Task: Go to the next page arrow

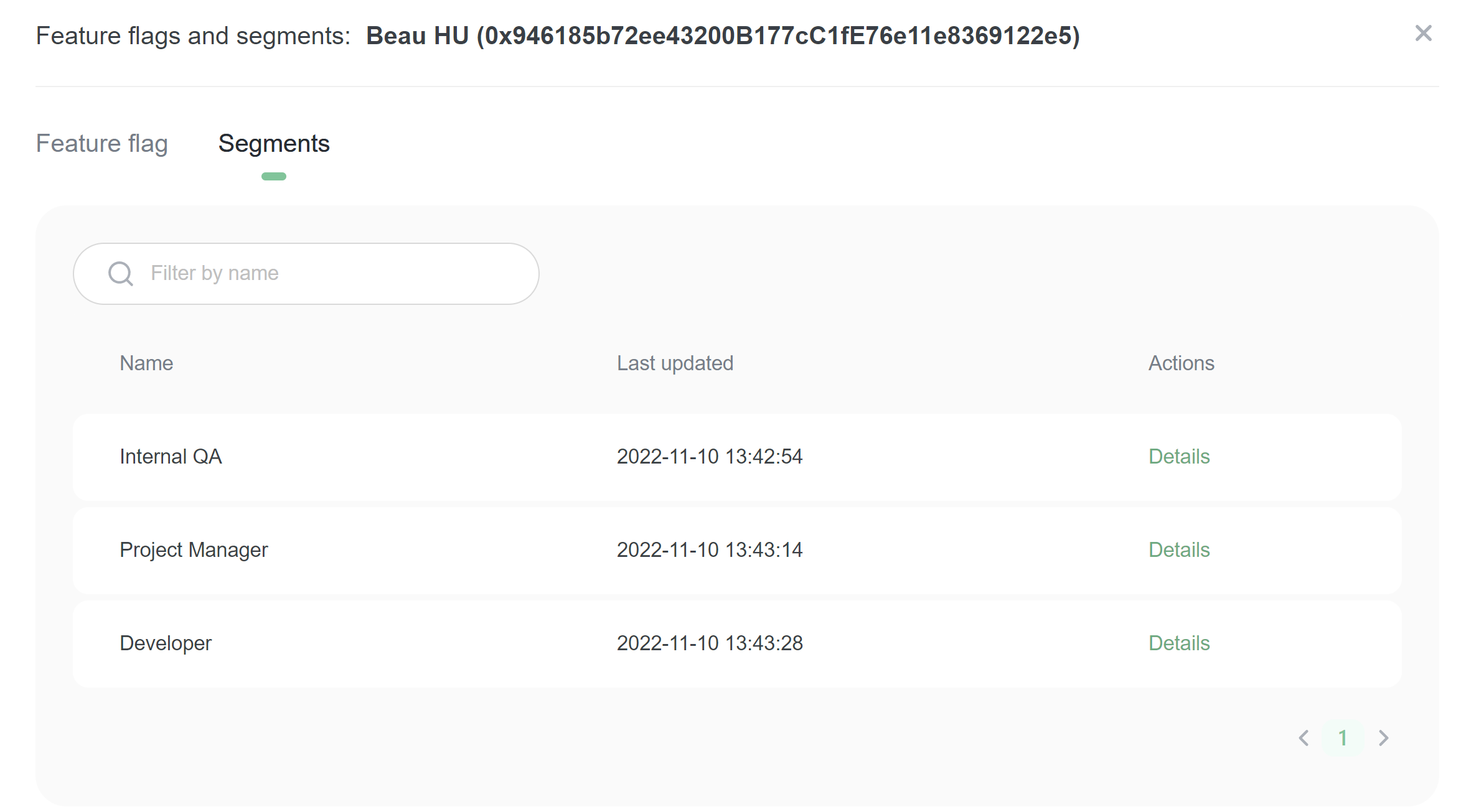Action: click(1383, 738)
